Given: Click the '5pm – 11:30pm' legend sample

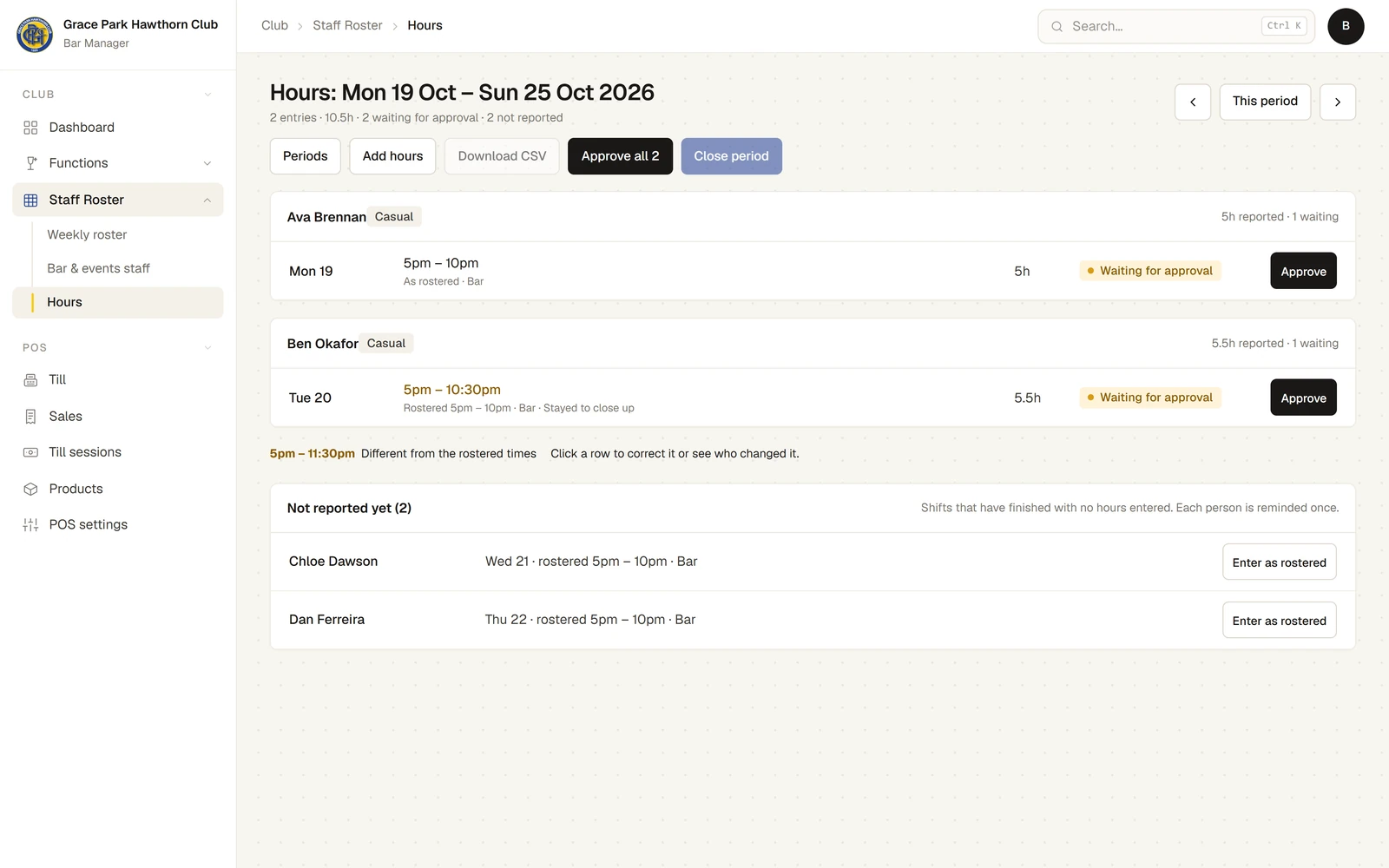Looking at the screenshot, I should pyautogui.click(x=313, y=454).
